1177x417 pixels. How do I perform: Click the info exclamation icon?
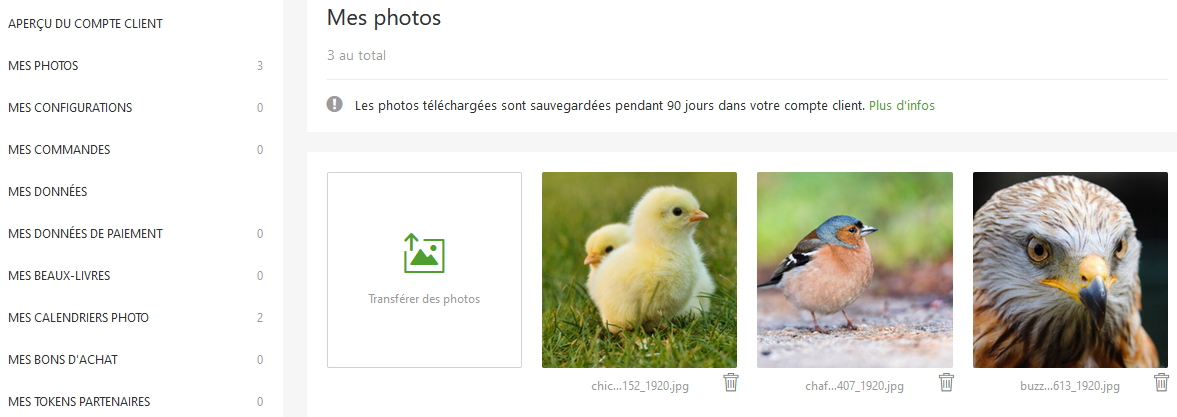[335, 104]
